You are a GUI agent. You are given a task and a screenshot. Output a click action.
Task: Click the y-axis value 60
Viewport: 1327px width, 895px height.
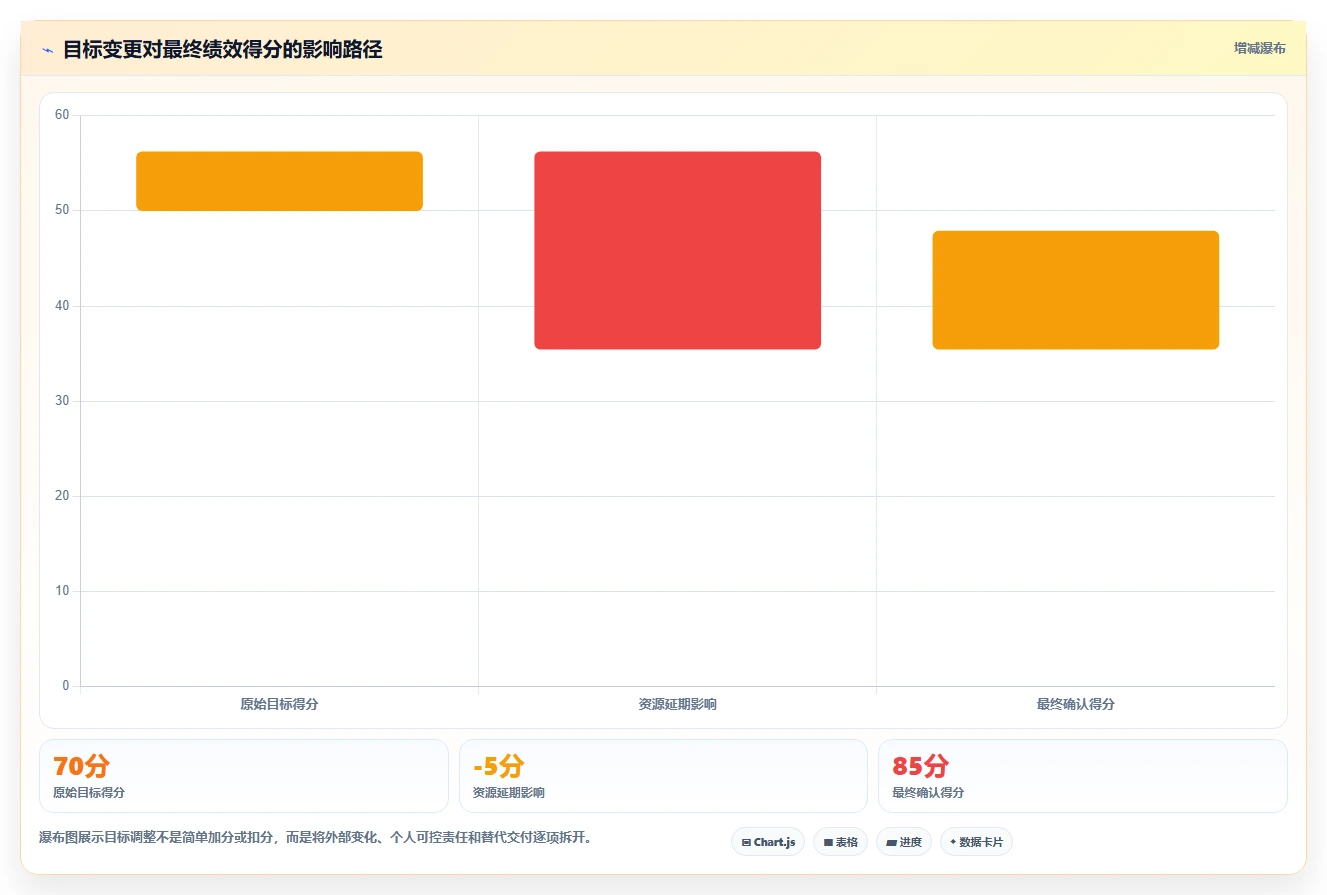[x=62, y=115]
